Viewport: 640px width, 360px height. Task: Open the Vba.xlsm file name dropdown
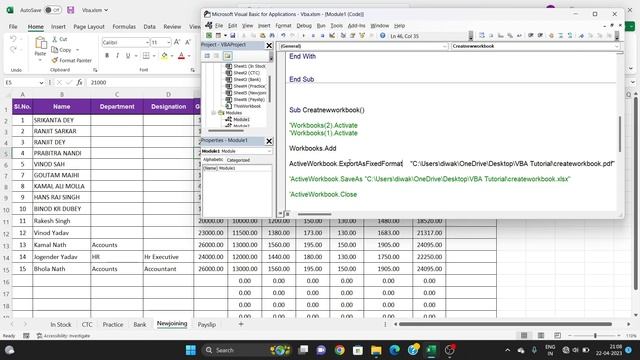(x=107, y=10)
